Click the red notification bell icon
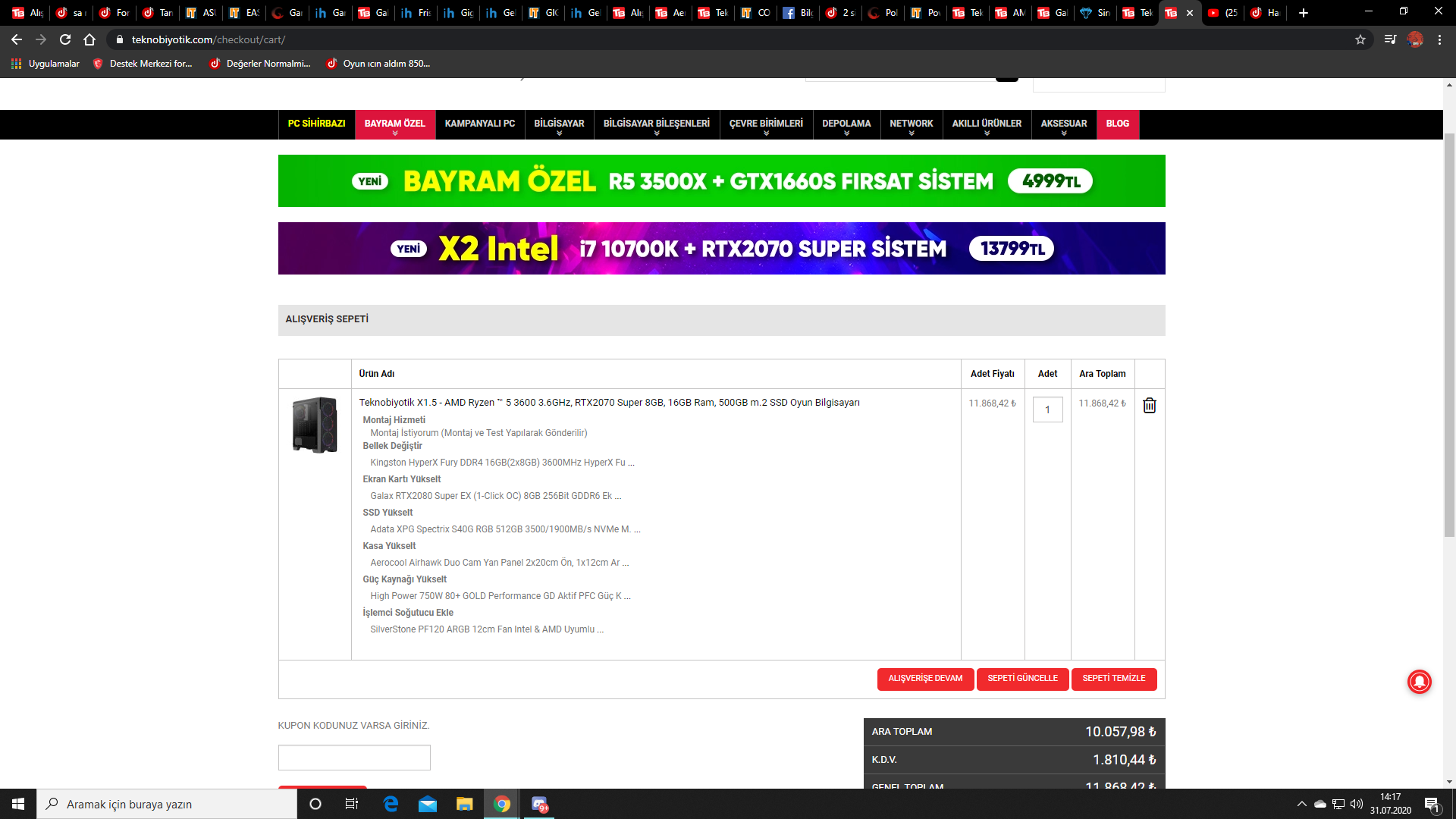Image resolution: width=1456 pixels, height=819 pixels. click(x=1419, y=682)
